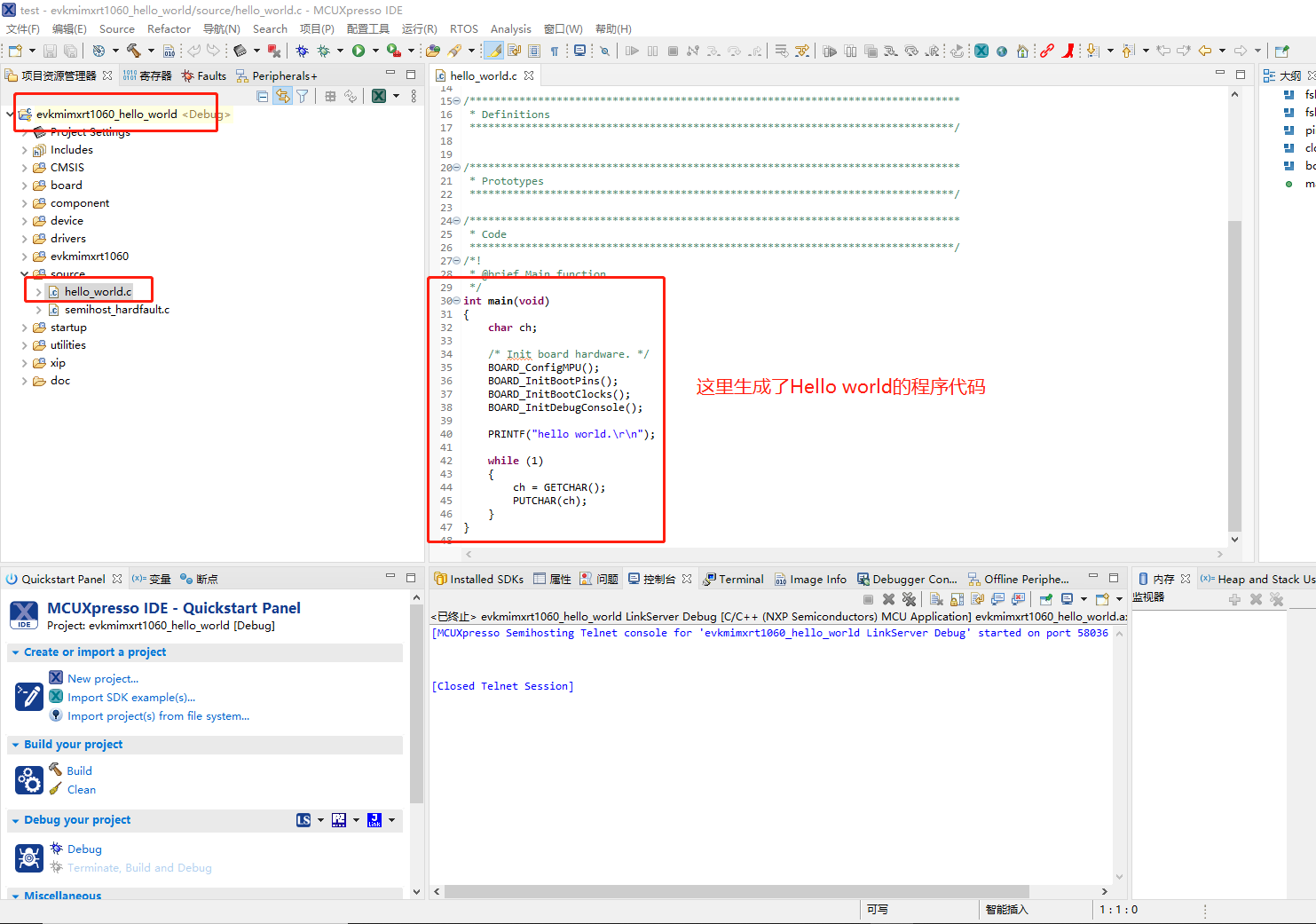Switch to the Faults tab
1316x924 pixels.
click(x=204, y=76)
